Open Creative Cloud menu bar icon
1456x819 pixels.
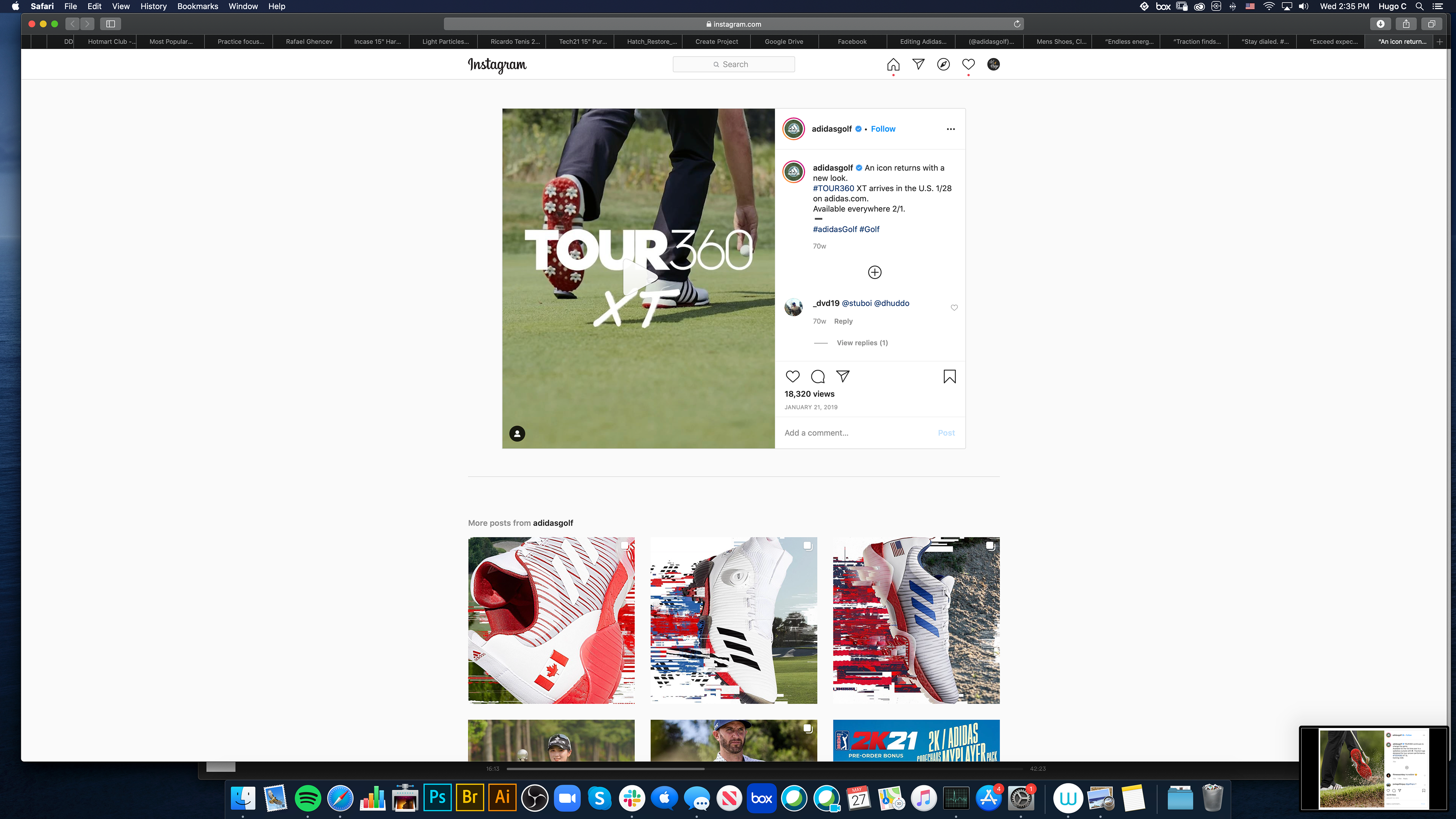coord(1199,6)
